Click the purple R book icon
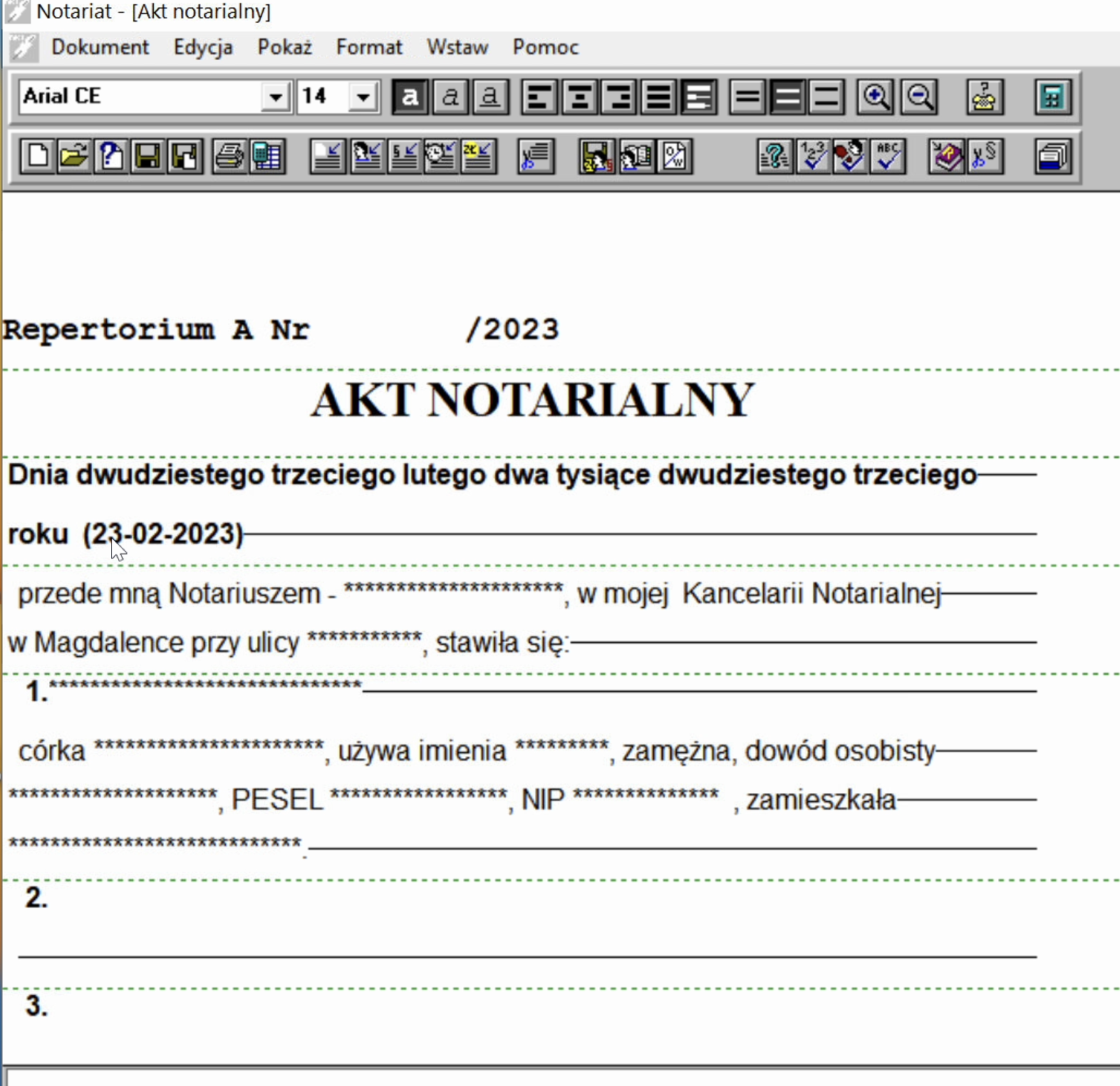This screenshot has height=1086, width=1120. 947,156
